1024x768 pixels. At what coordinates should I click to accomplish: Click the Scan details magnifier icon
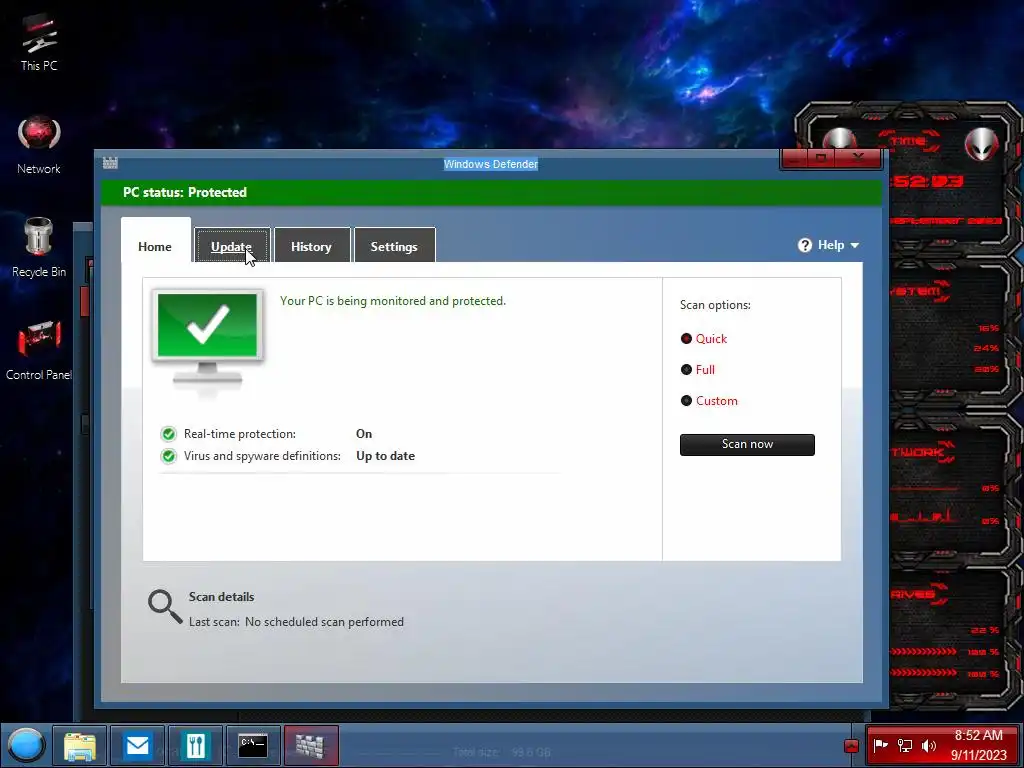[x=165, y=607]
